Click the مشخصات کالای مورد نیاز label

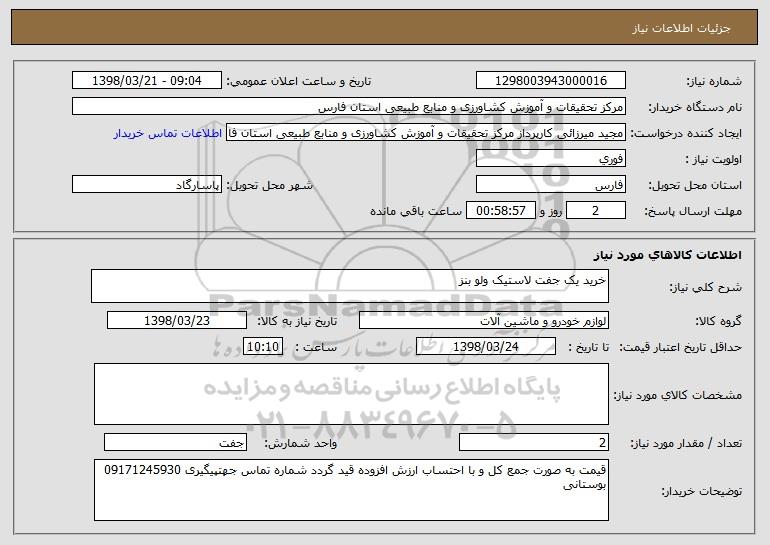point(678,395)
